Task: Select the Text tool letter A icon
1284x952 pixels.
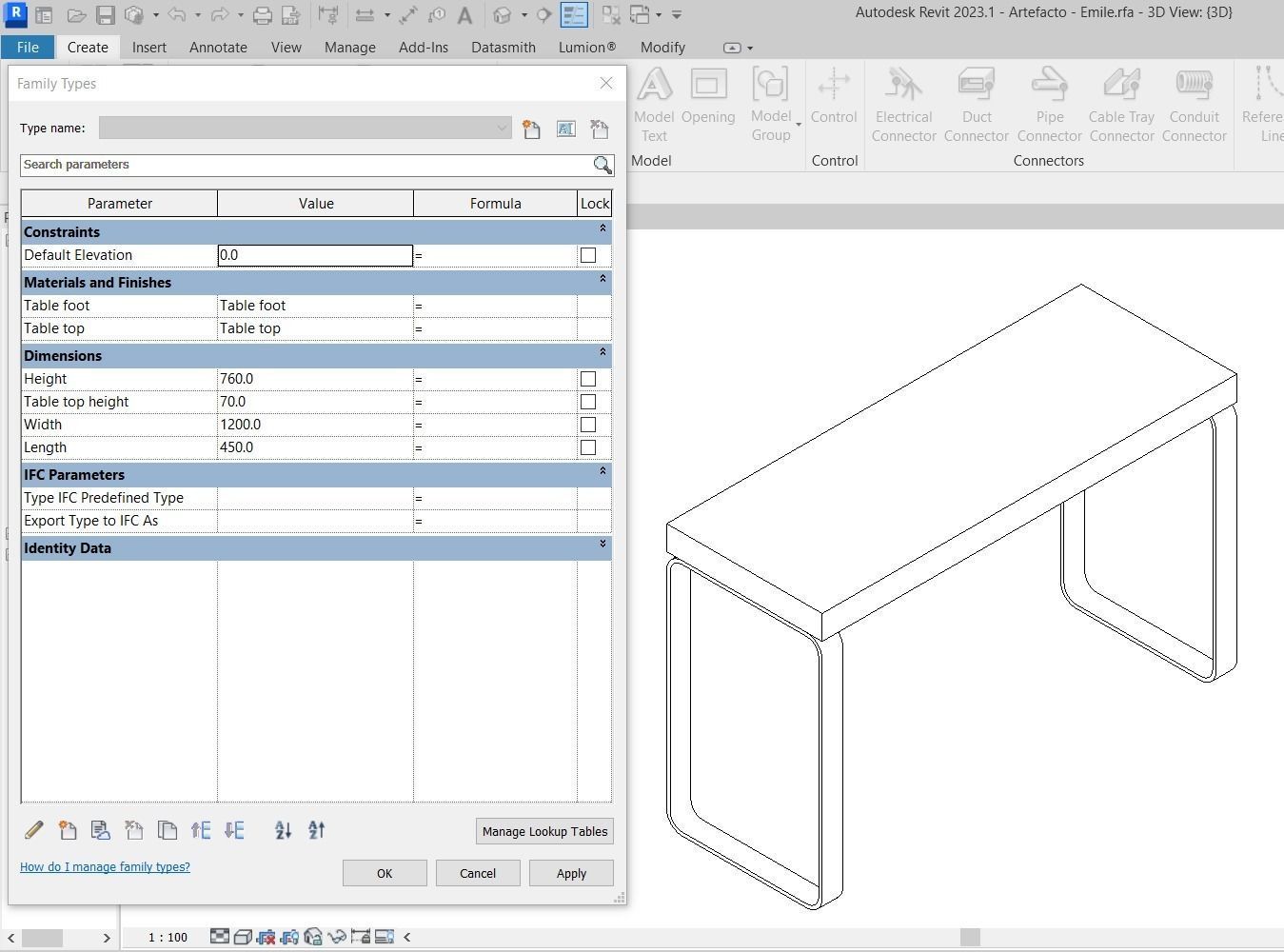Action: (464, 15)
